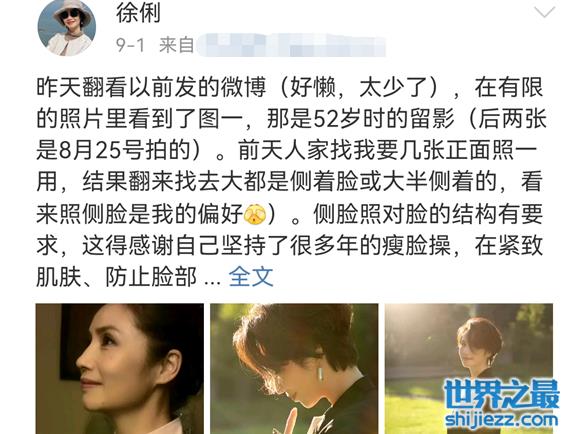Viewport: 569px width, 434px height.
Task: Open the first side-profile photo thumbnail
Action: pos(120,369)
